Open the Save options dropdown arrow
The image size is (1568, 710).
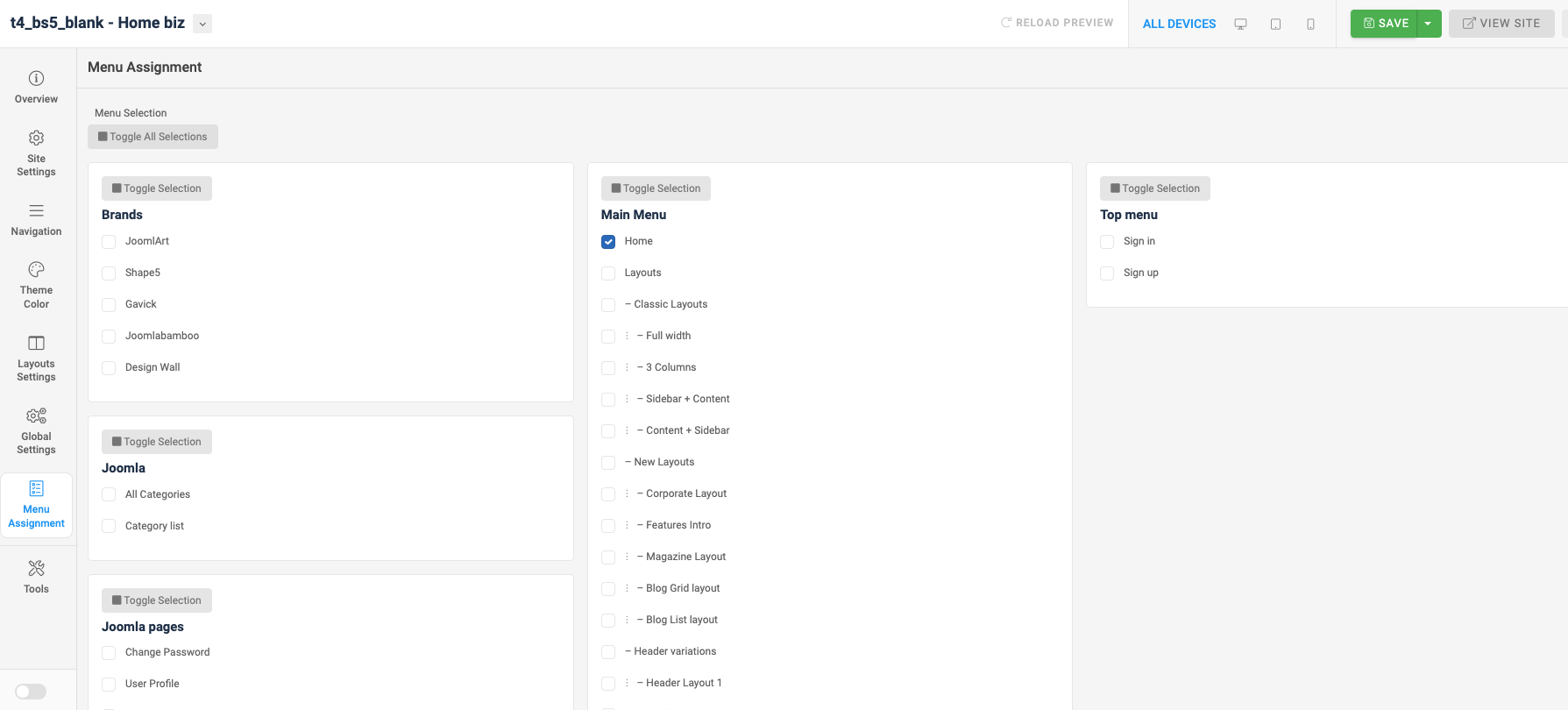pos(1428,24)
